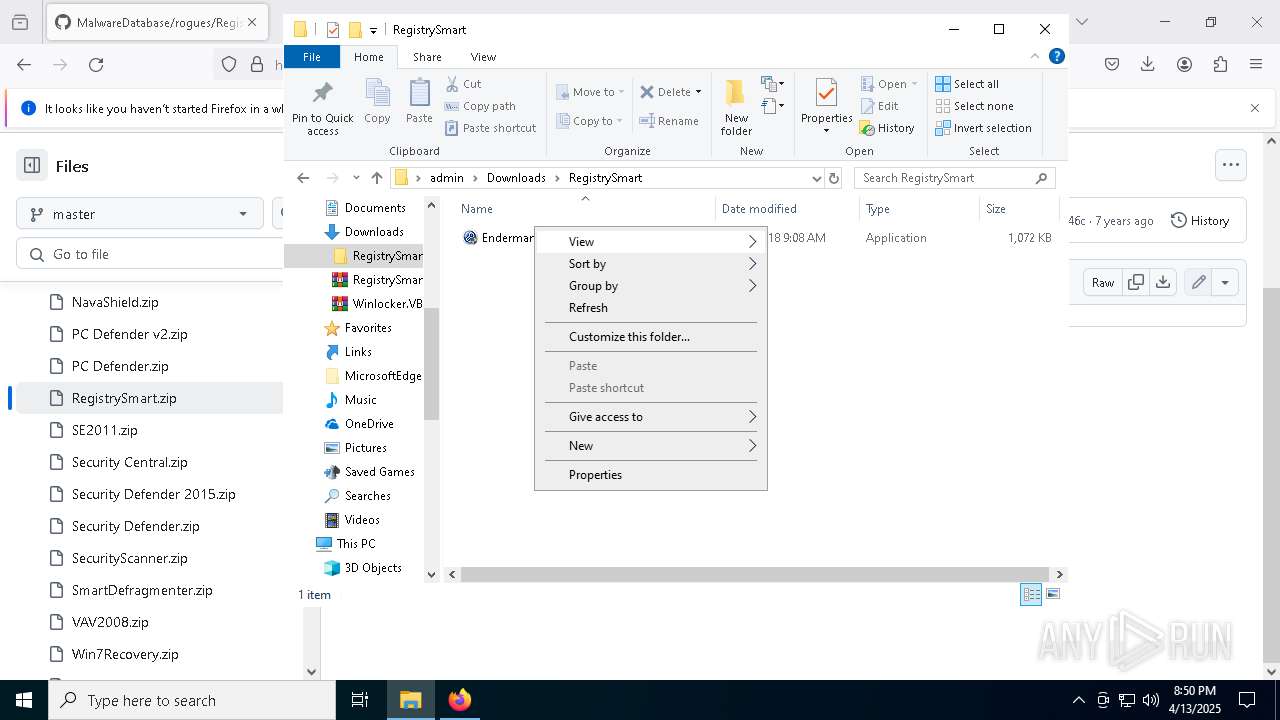
Task: Click the GitHub edit pencil icon
Action: point(1198,282)
